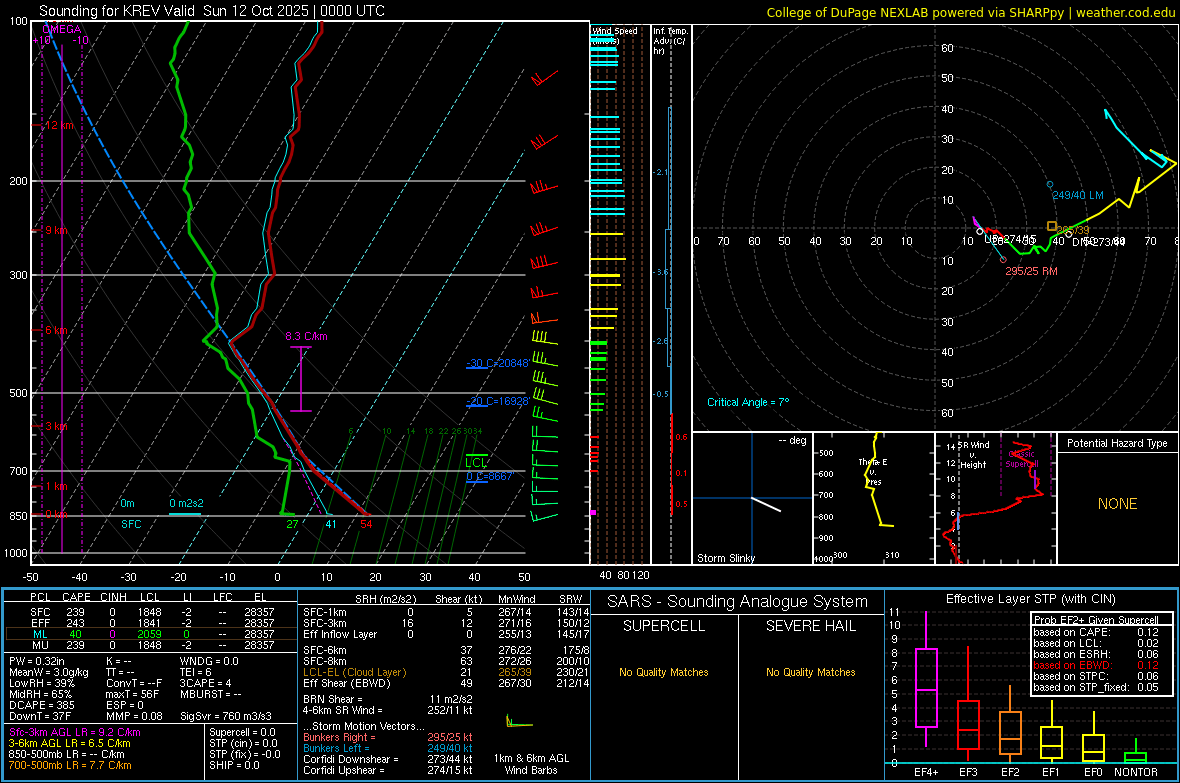Image resolution: width=1180 pixels, height=783 pixels.
Task: Click the CAPE column header
Action: tap(76, 597)
